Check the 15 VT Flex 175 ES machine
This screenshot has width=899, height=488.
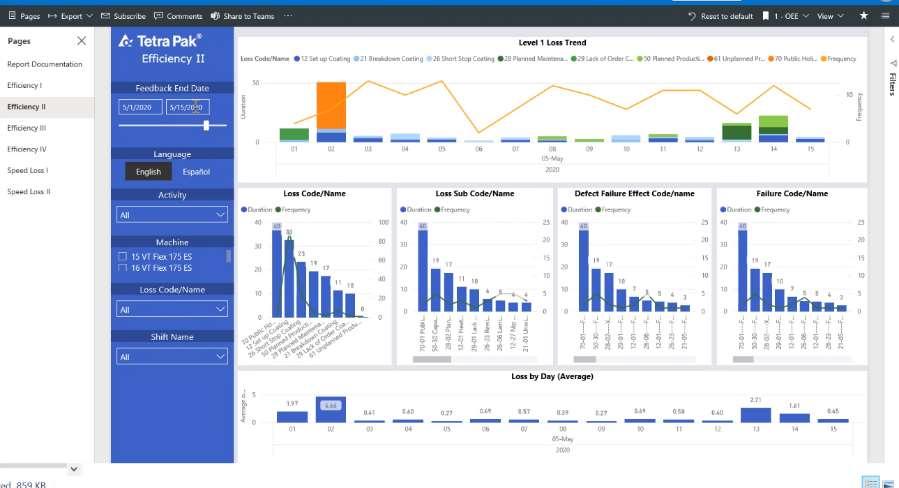[x=122, y=256]
